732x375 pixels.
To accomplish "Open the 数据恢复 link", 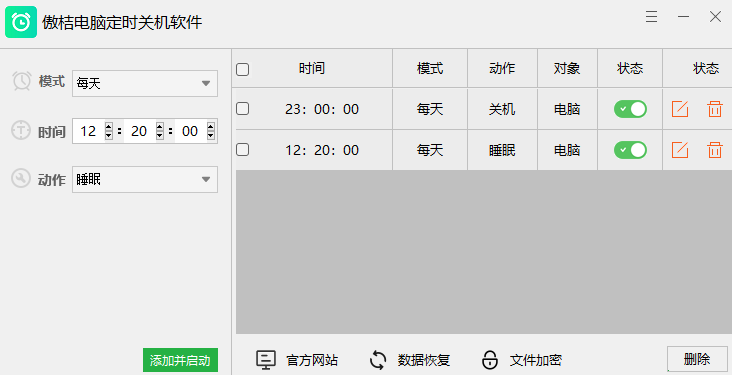I will click(424, 360).
